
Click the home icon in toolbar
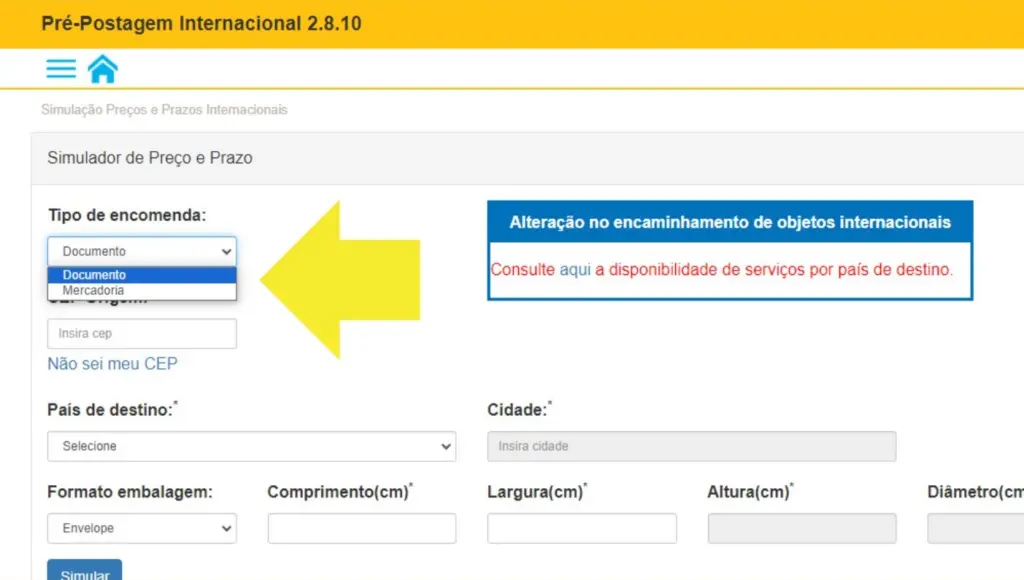[x=103, y=67]
